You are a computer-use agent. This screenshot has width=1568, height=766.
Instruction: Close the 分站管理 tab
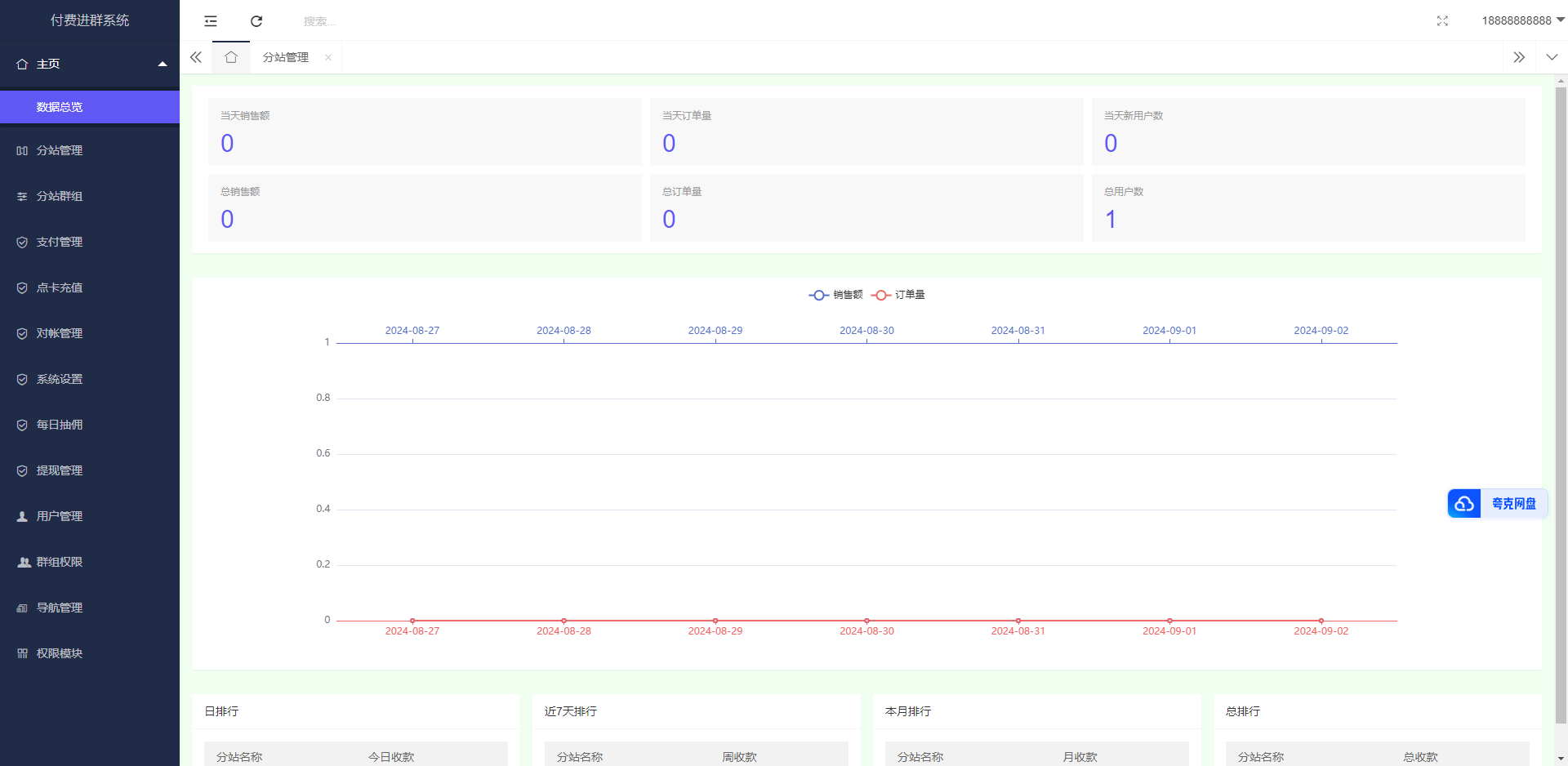pyautogui.click(x=328, y=57)
